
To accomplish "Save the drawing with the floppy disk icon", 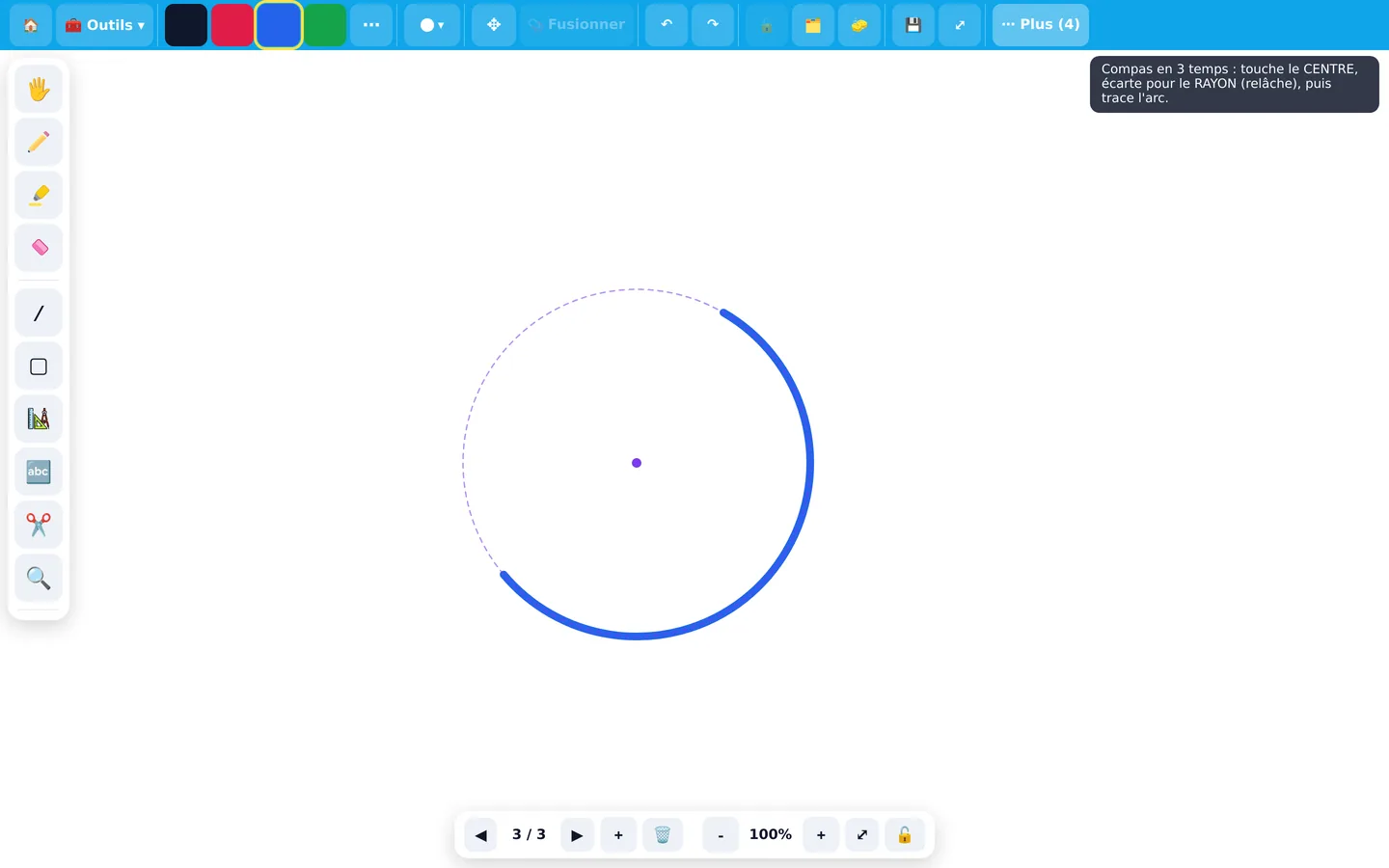I will 913,25.
